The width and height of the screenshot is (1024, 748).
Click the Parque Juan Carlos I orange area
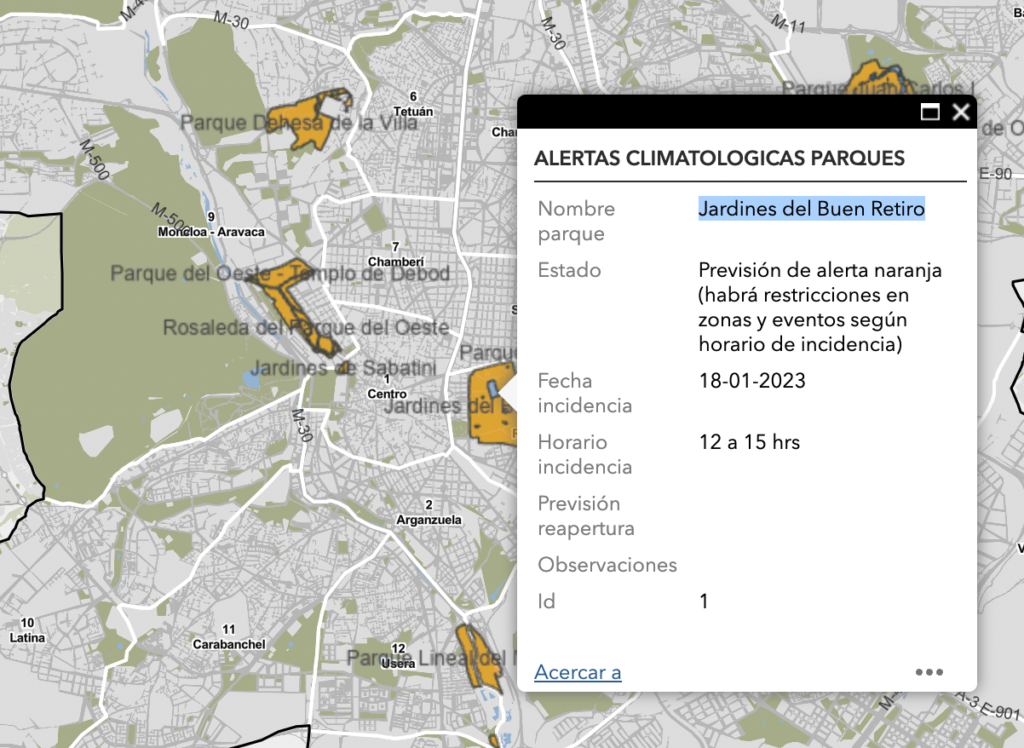coord(868,80)
